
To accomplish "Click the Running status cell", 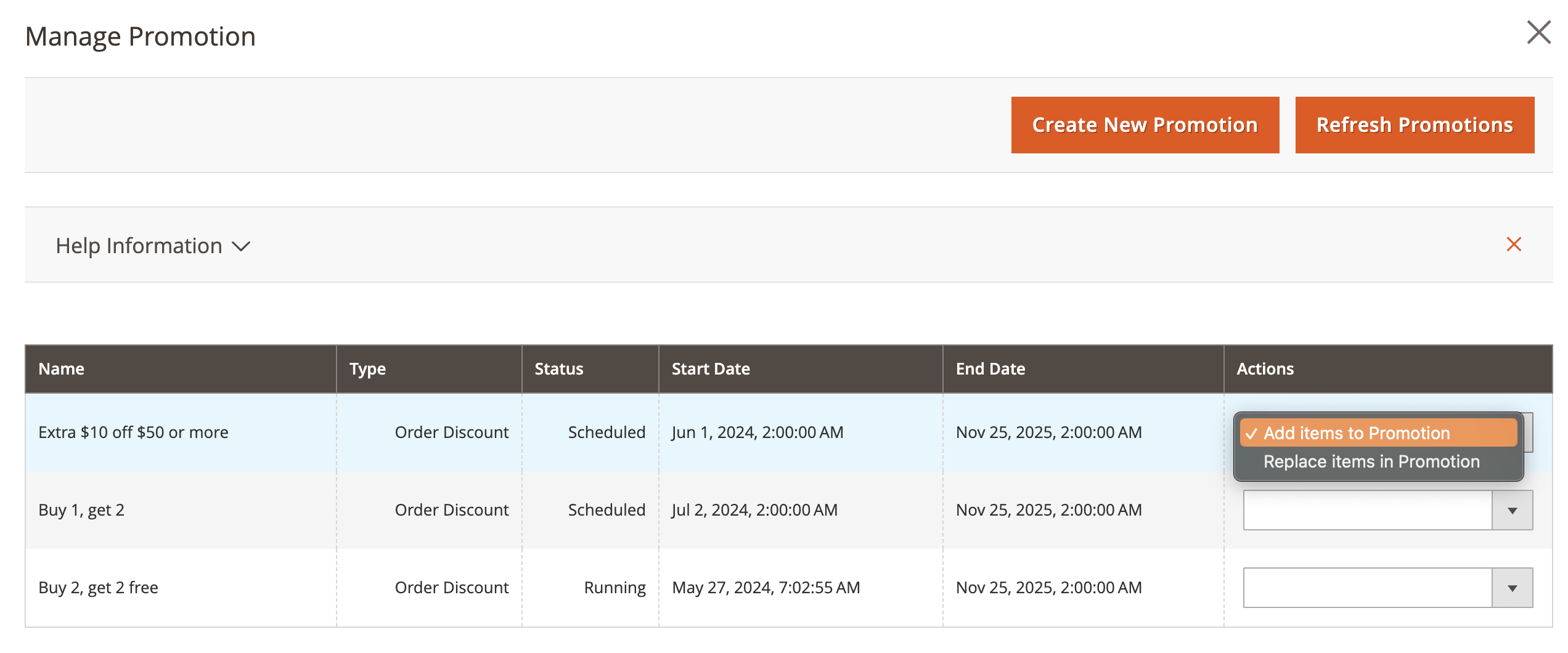I will point(615,588).
